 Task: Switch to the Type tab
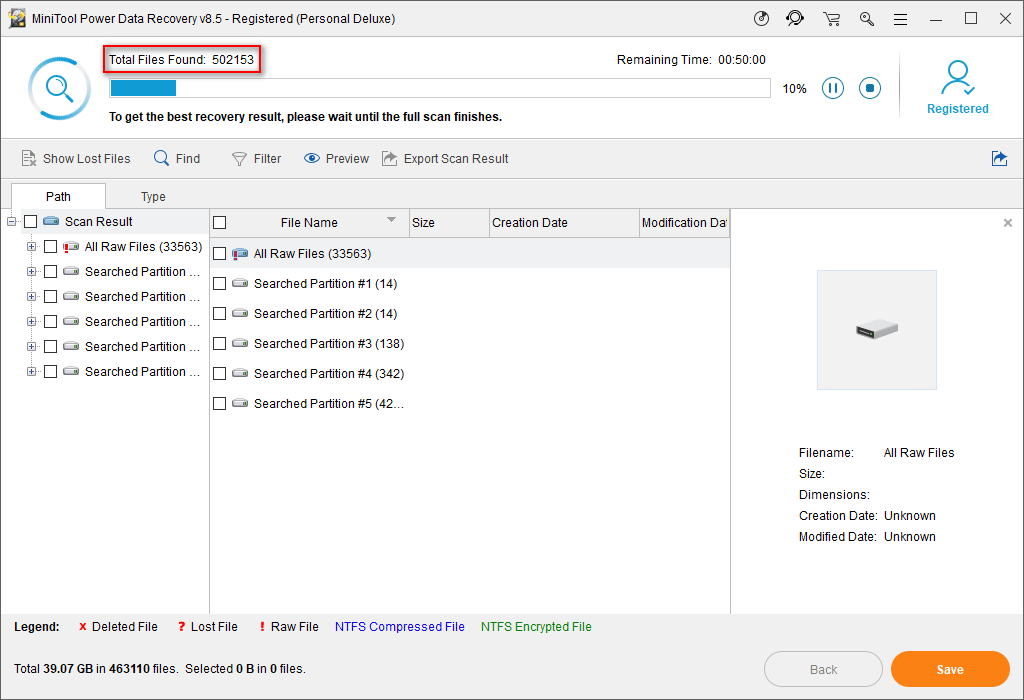[x=153, y=197]
